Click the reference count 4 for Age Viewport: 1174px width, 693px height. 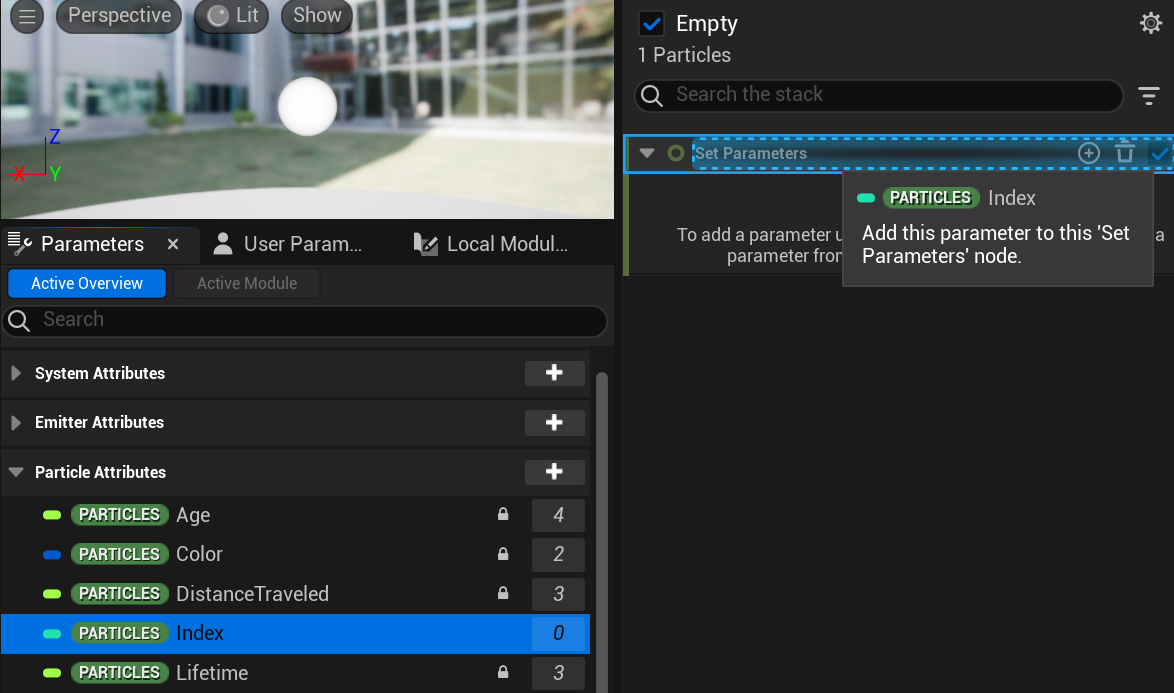(x=559, y=515)
